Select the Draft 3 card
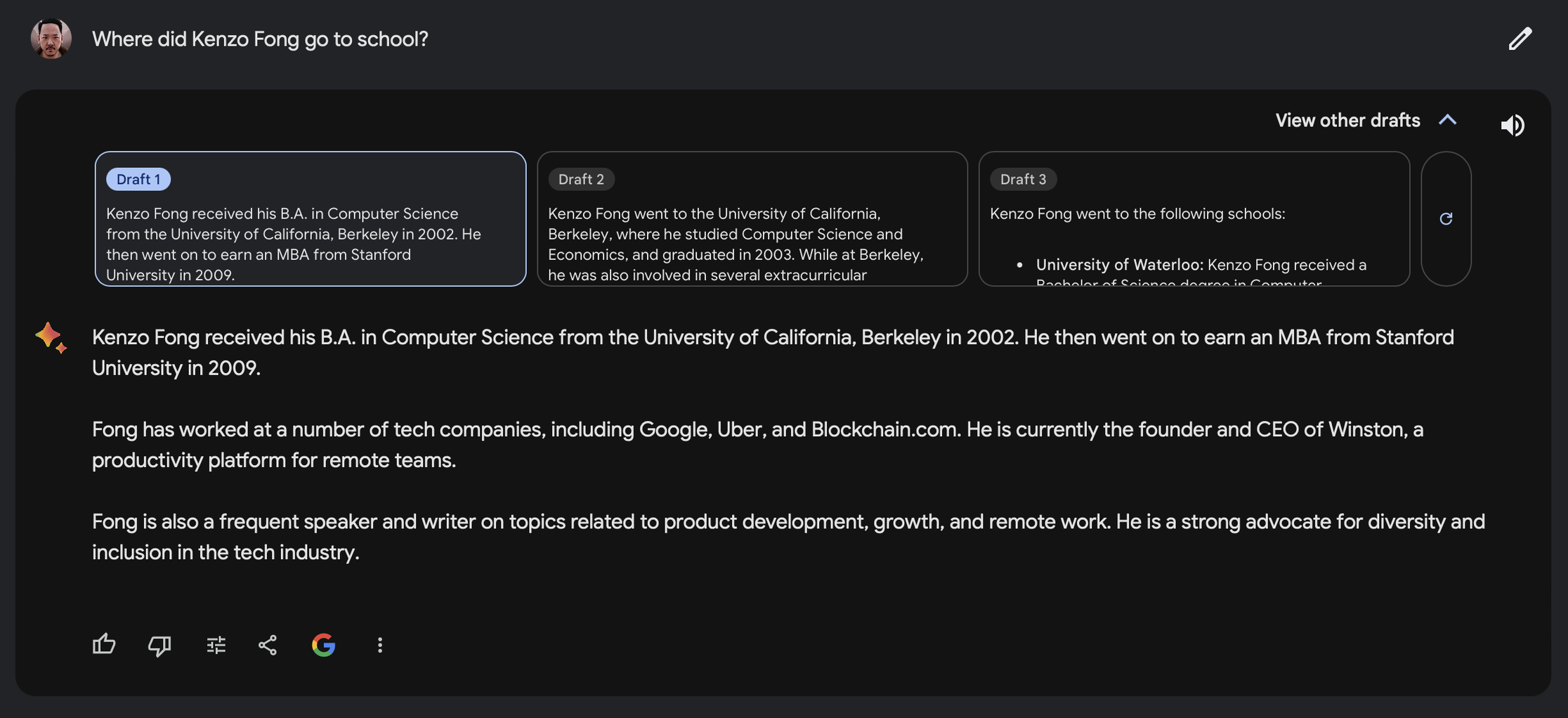The height and width of the screenshot is (718, 1568). point(1194,218)
